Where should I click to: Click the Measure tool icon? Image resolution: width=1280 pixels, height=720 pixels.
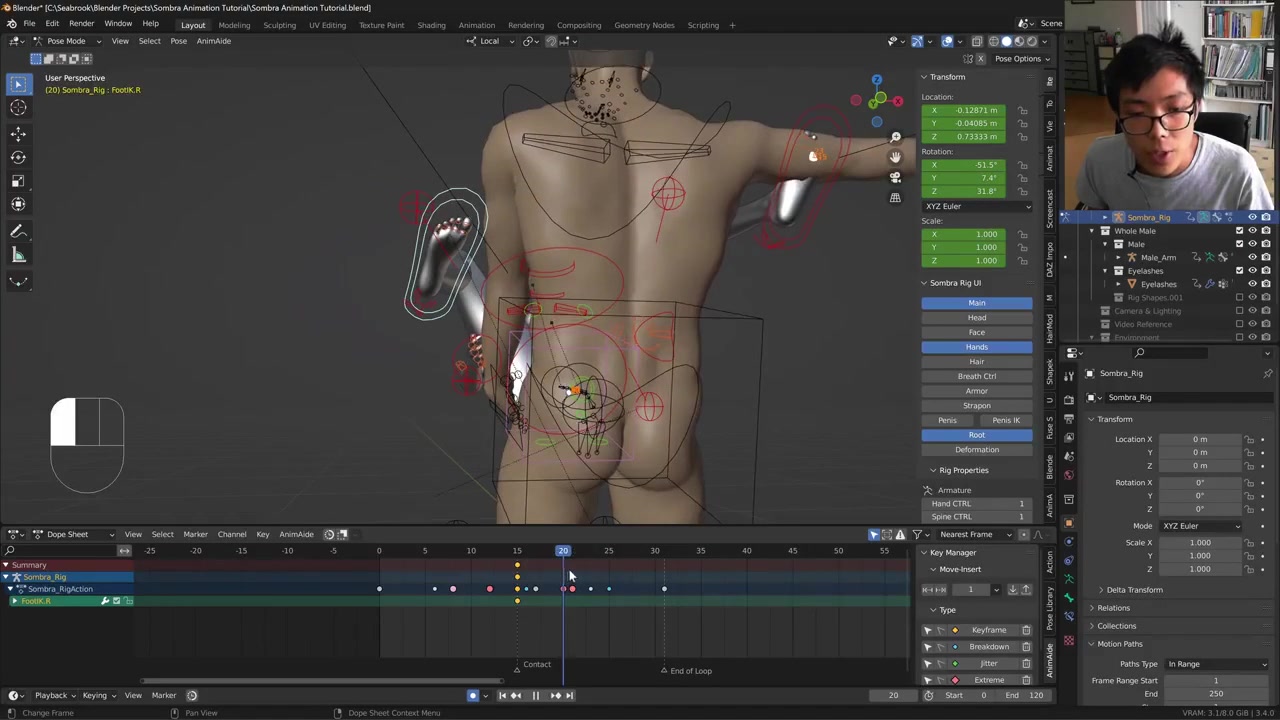coord(18,255)
